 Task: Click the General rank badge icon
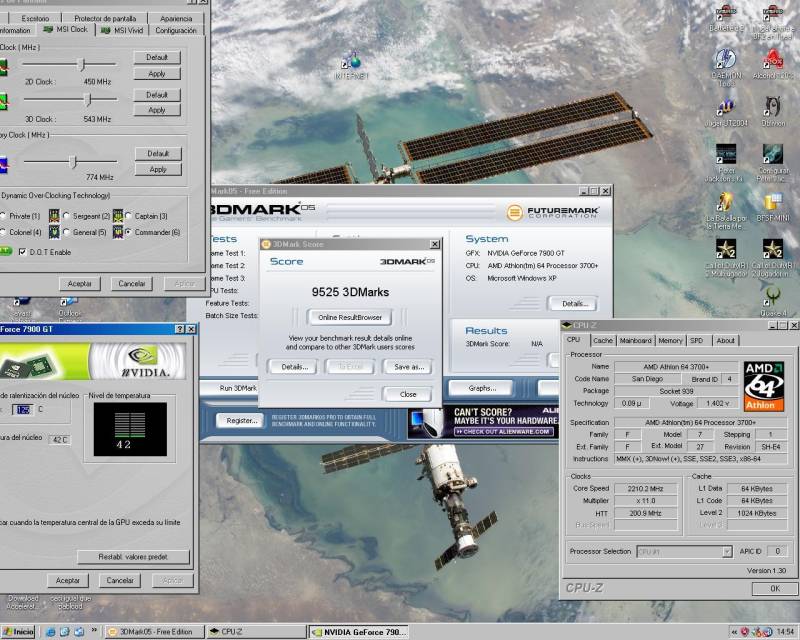pos(54,232)
